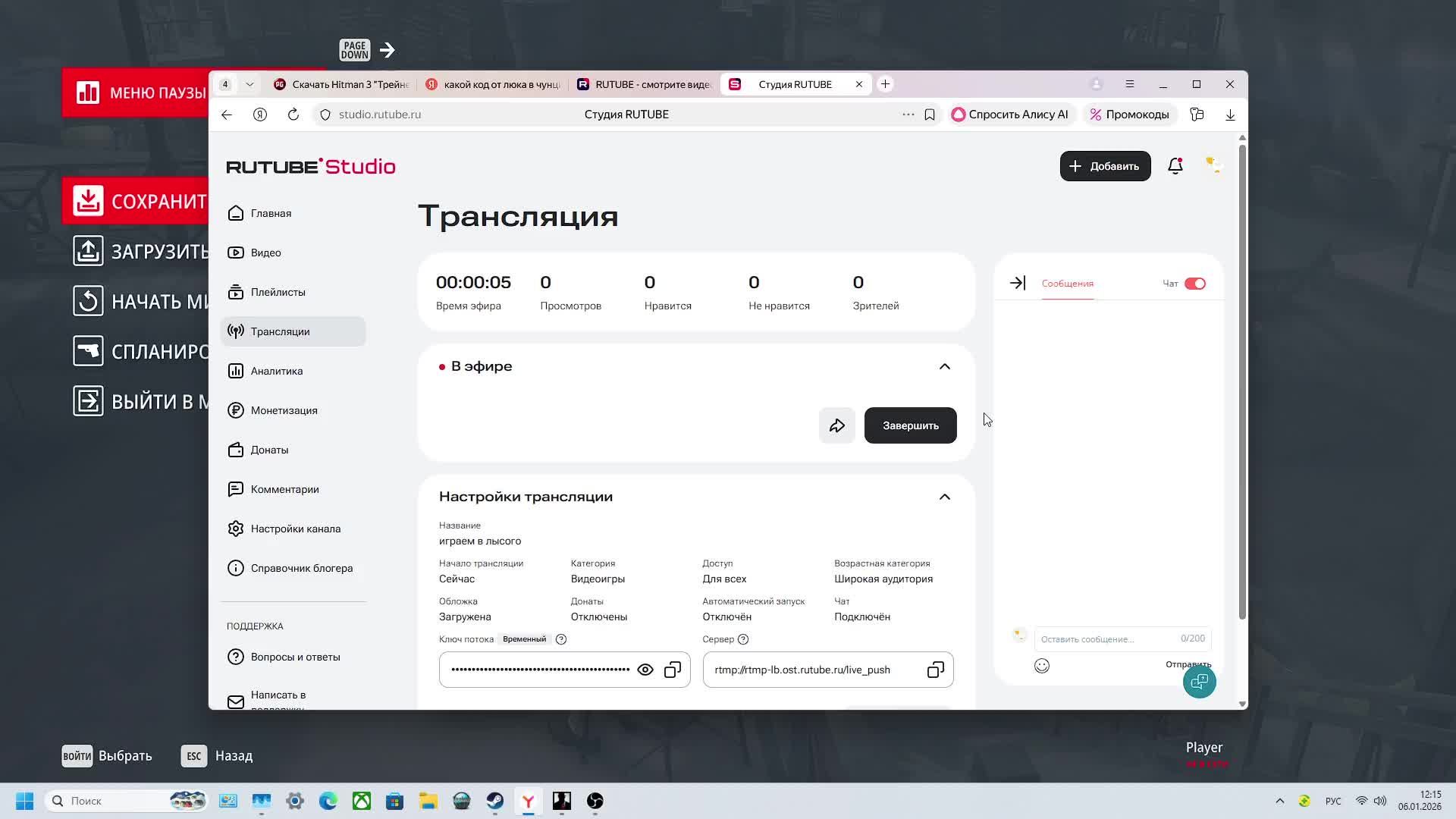Copy the RTMP server URL
Screen dimensions: 1456x819
(935, 670)
